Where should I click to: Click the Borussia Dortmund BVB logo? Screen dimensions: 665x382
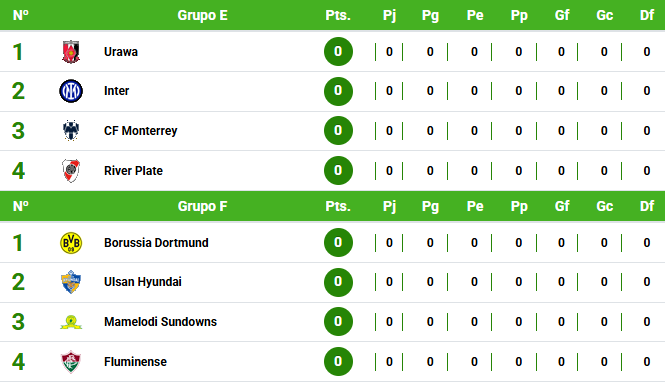pyautogui.click(x=71, y=243)
